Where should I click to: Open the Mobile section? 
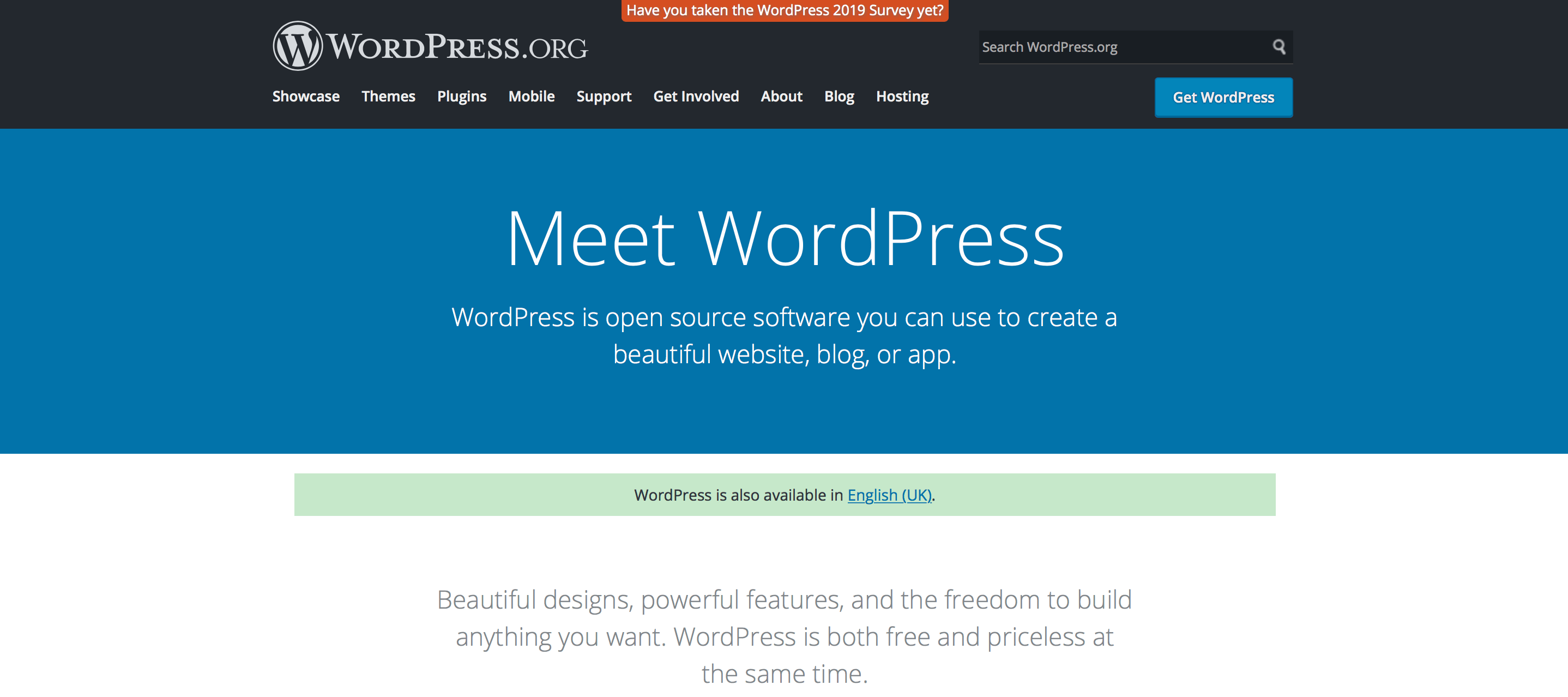pyautogui.click(x=531, y=96)
